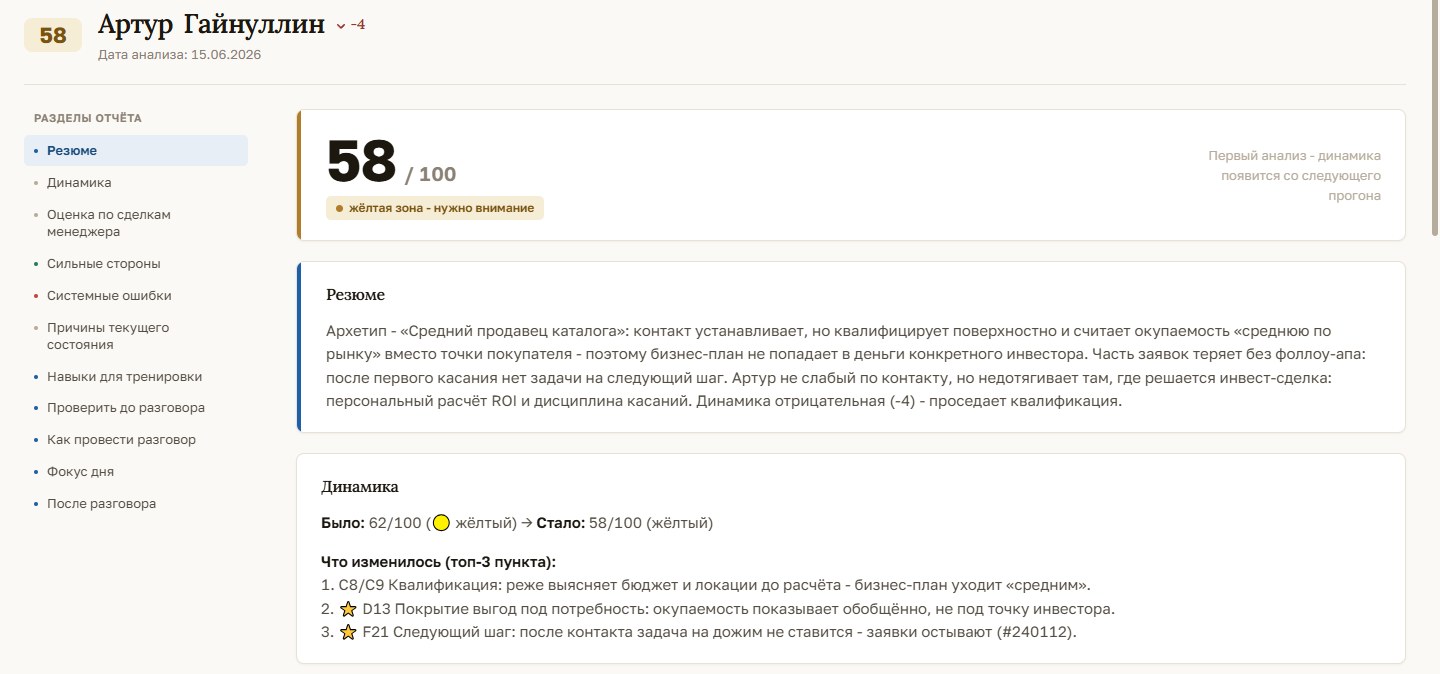The width and height of the screenshot is (1440, 674).
Task: Click the C8/C9 Квалификация list item
Action: click(705, 585)
